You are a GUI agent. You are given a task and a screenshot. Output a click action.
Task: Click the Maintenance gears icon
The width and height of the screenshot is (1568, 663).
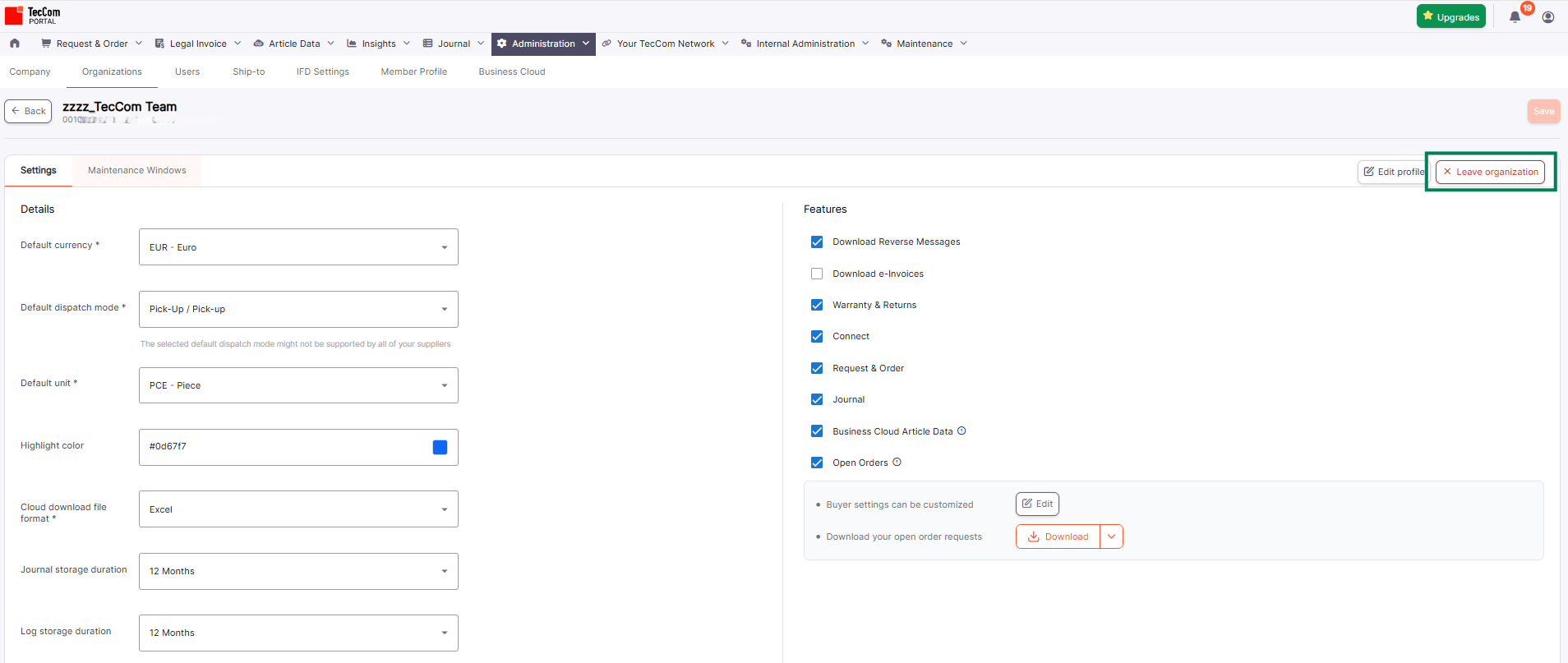point(886,44)
